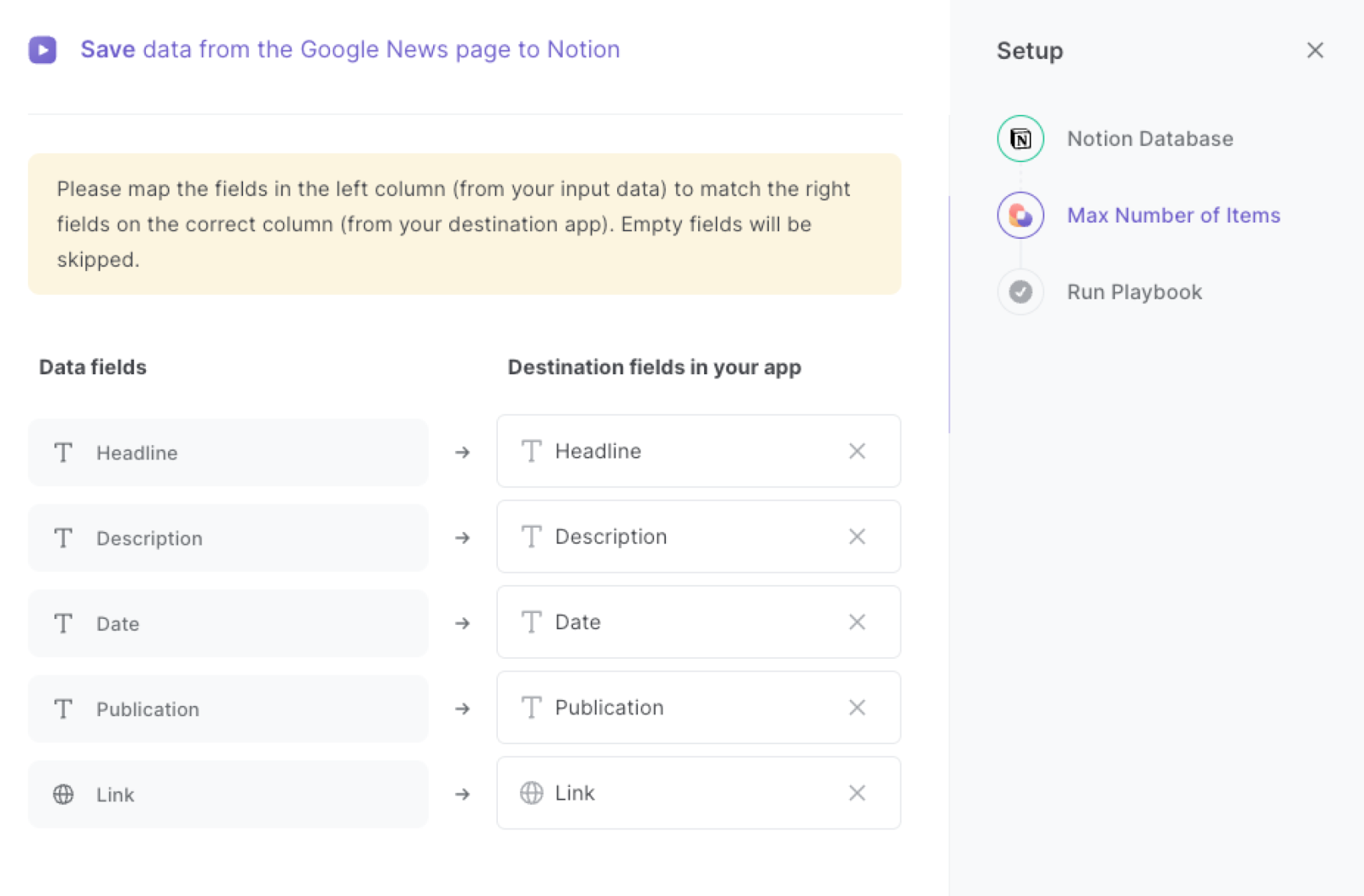Screen dimensions: 1364x896
Task: Click the globe icon in Link destination field
Action: 531,793
